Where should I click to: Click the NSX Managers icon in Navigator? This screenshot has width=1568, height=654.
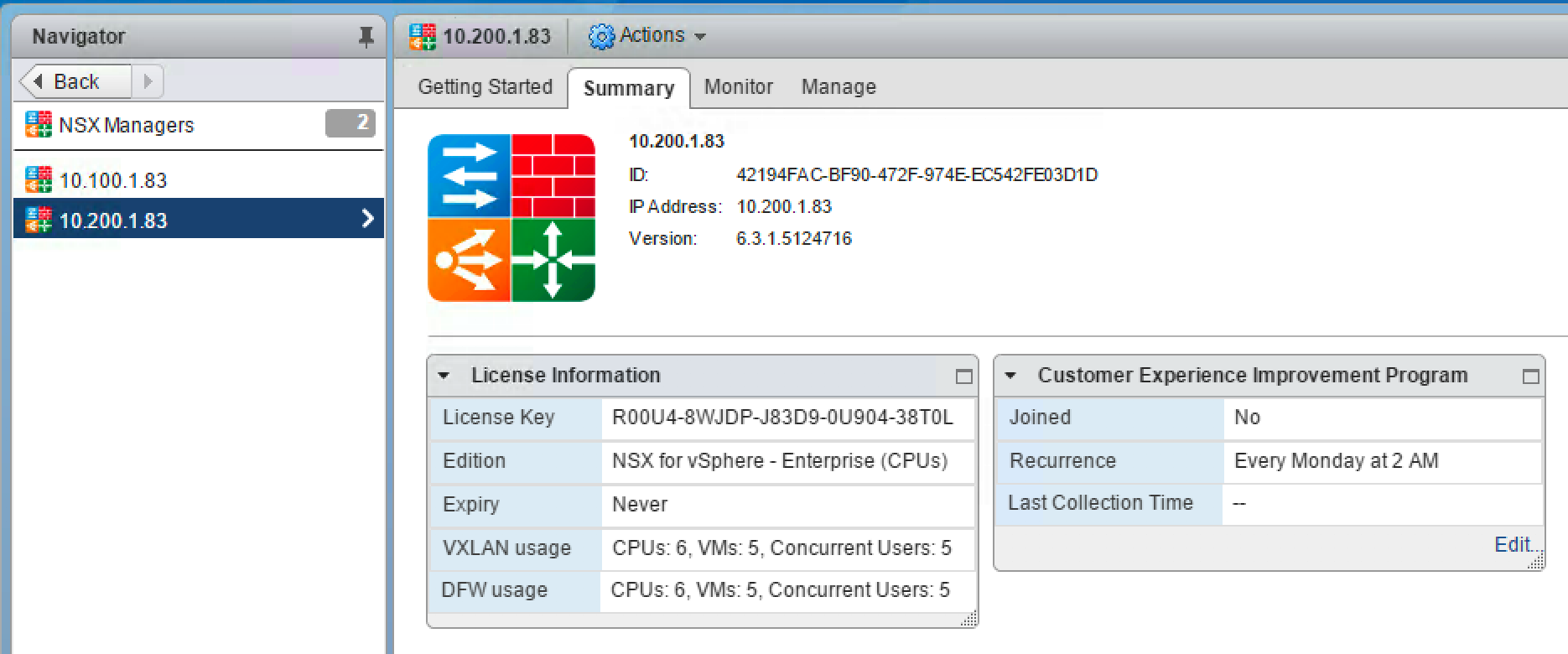tap(39, 124)
